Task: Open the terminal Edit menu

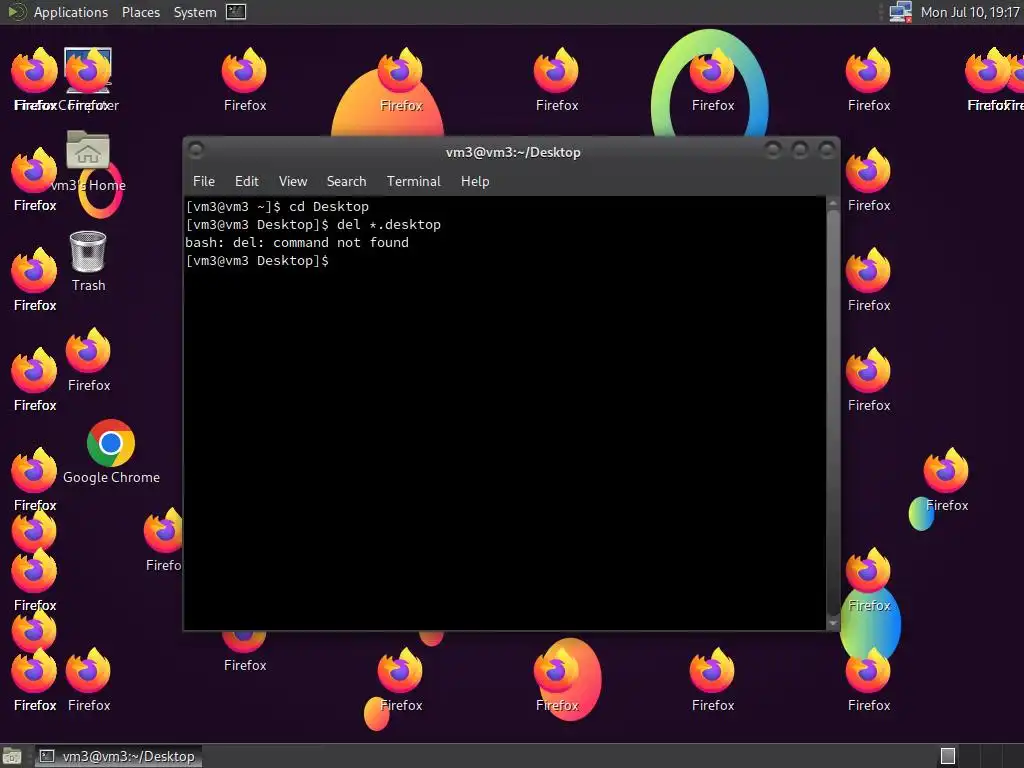Action: (x=246, y=181)
